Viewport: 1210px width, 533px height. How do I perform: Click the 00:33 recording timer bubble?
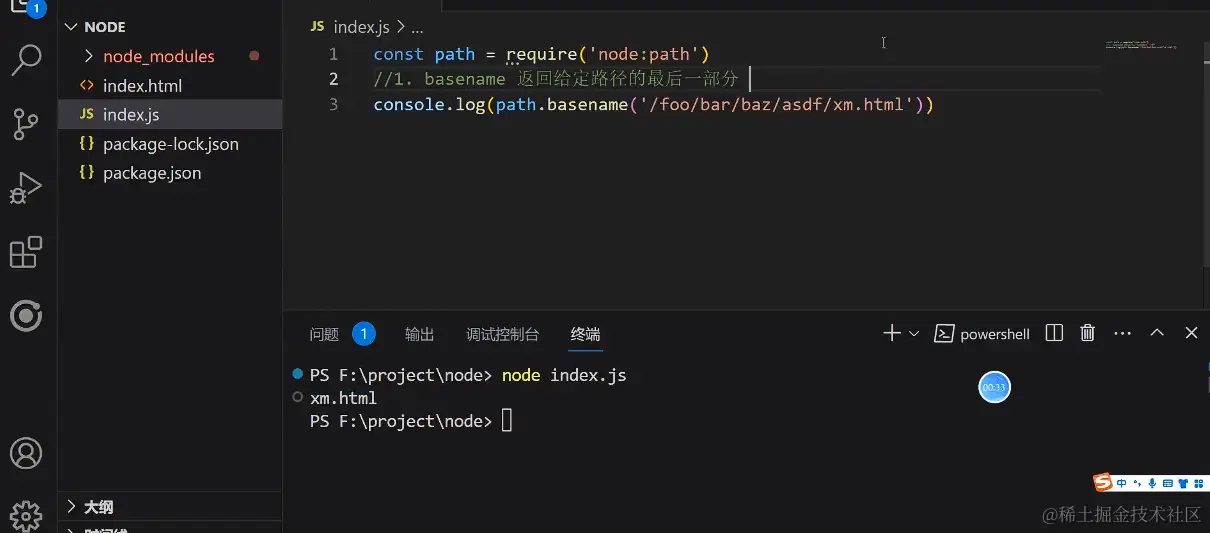tap(994, 386)
